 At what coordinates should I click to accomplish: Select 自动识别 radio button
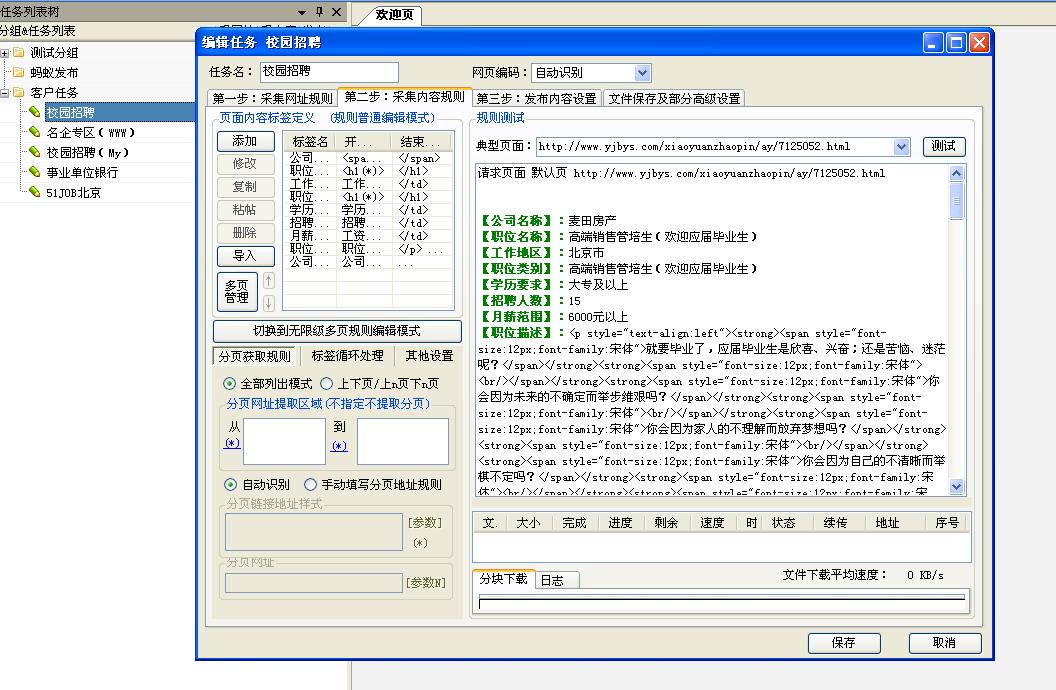click(230, 484)
